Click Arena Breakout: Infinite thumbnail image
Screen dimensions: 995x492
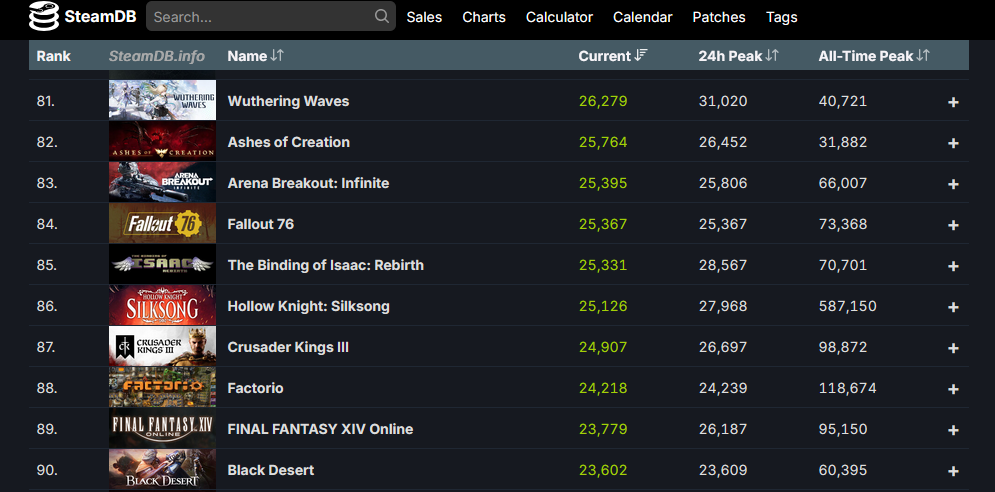pyautogui.click(x=162, y=183)
